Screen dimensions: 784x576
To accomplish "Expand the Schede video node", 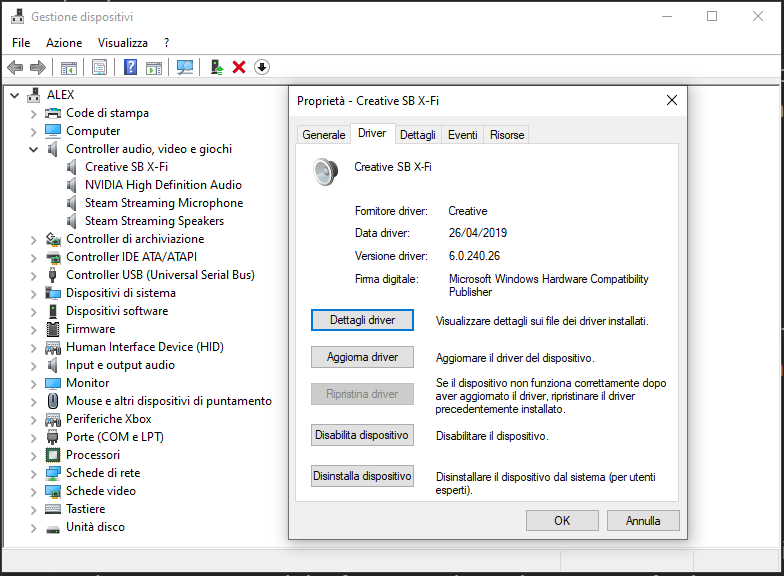I will 34,492.
